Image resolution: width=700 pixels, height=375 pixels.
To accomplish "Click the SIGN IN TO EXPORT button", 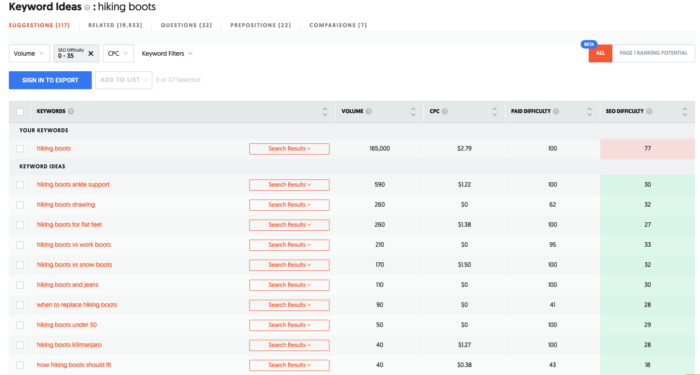I will [50, 80].
